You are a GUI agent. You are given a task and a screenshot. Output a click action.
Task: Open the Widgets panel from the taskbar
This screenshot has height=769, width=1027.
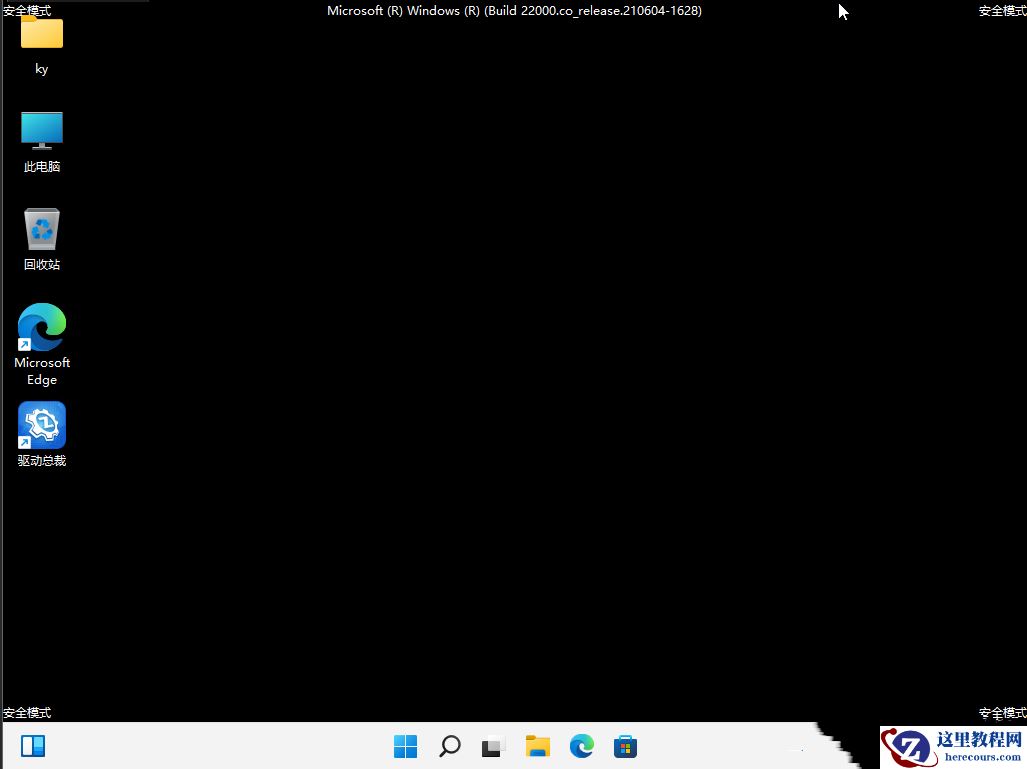pyautogui.click(x=33, y=745)
